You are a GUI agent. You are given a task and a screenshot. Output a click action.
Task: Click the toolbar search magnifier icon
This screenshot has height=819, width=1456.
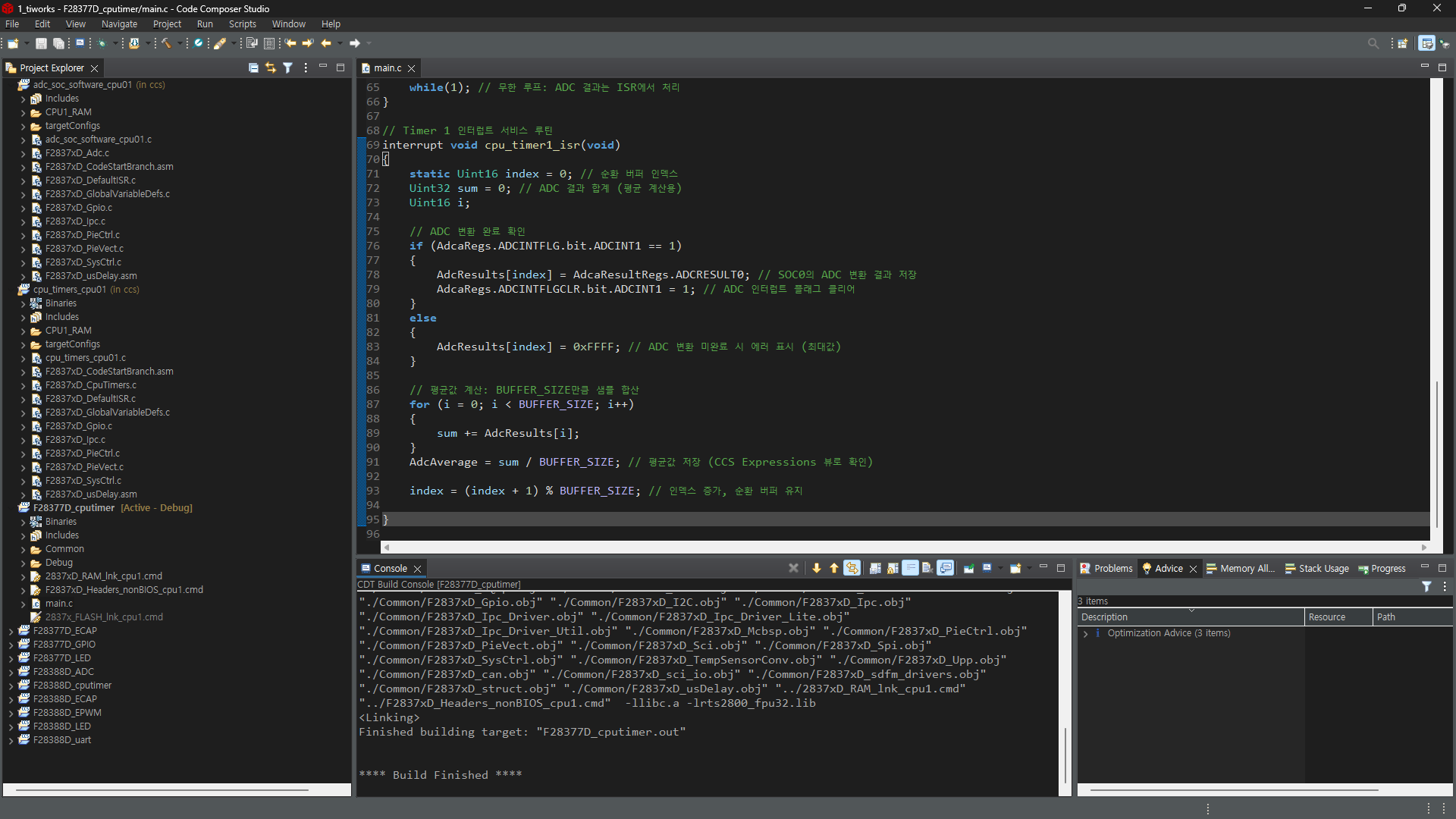point(1373,43)
